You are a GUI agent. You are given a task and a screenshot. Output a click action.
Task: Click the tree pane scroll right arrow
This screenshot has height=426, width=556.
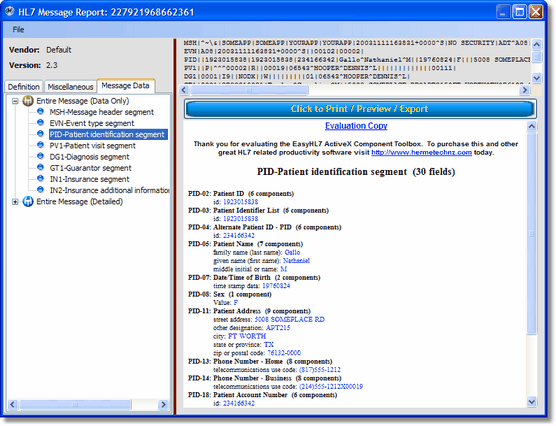tap(163, 404)
